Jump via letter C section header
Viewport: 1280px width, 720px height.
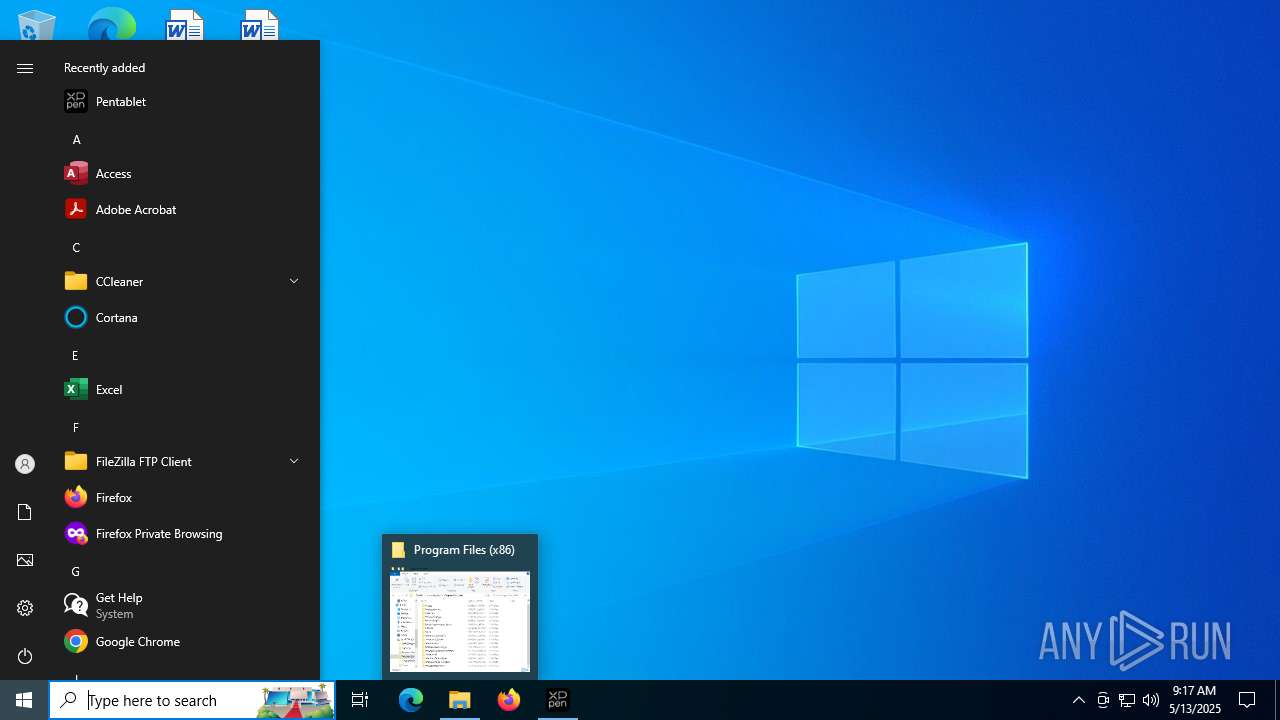point(76,247)
